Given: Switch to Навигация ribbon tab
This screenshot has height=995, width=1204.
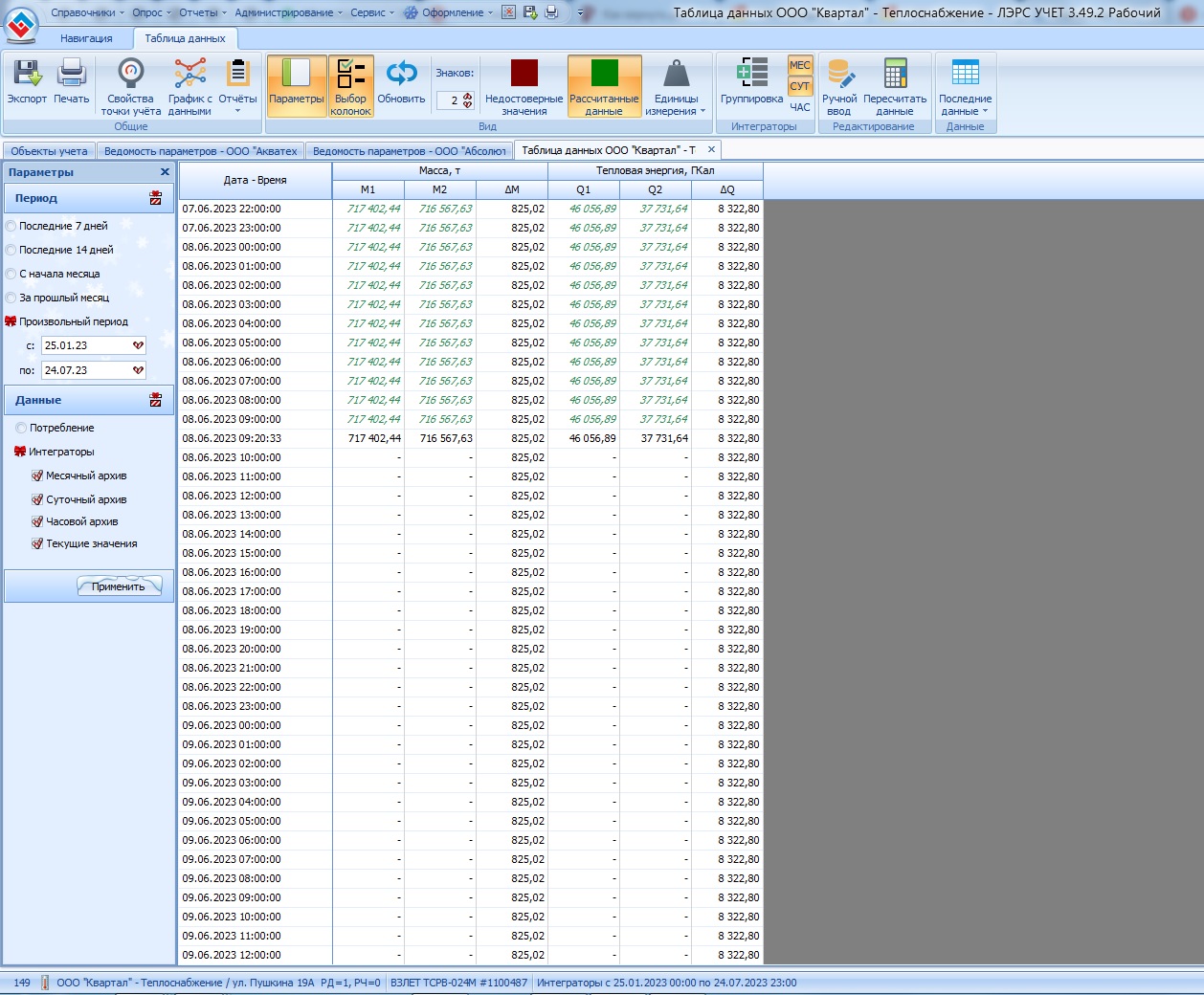Looking at the screenshot, I should point(86,38).
